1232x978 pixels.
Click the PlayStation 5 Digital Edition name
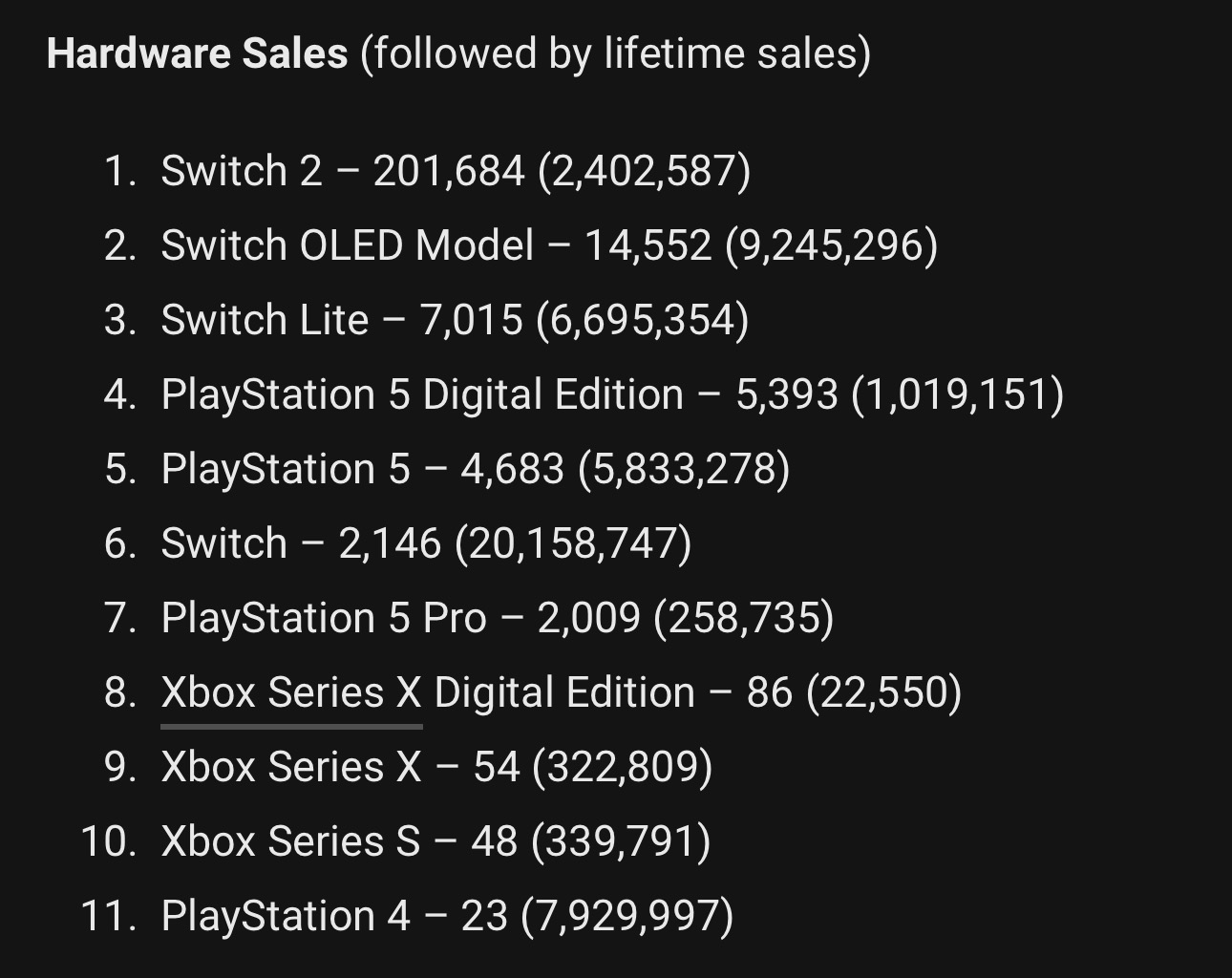(x=422, y=395)
